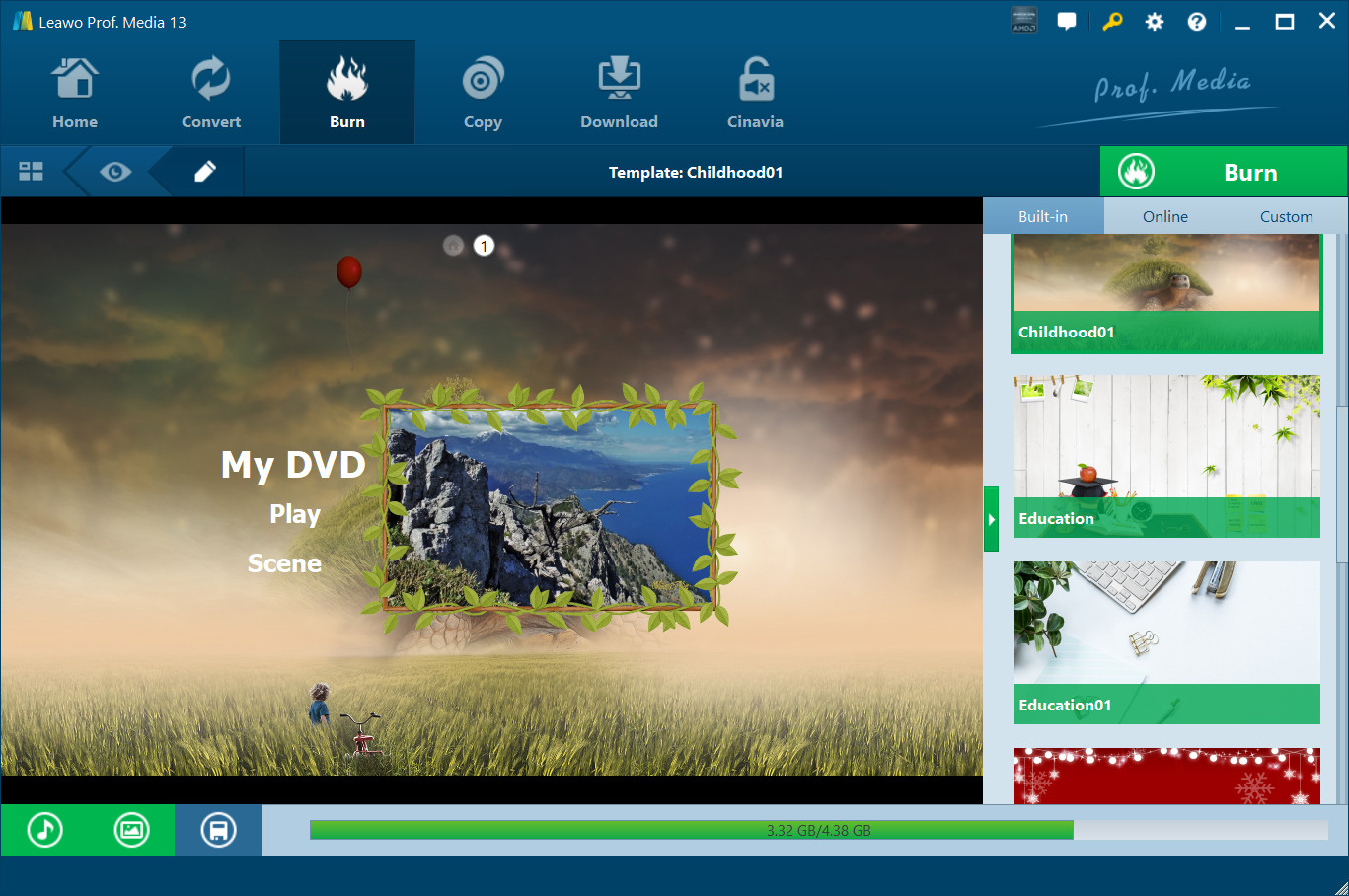This screenshot has width=1349, height=896.
Task: Open settings via the gear icon
Action: click(1154, 22)
